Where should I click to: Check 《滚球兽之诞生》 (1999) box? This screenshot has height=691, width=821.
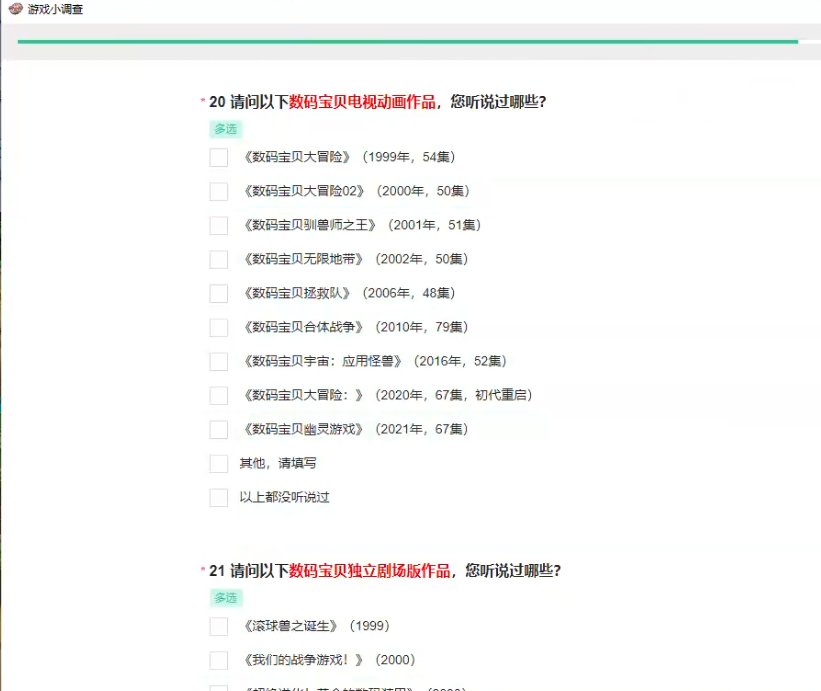218,626
